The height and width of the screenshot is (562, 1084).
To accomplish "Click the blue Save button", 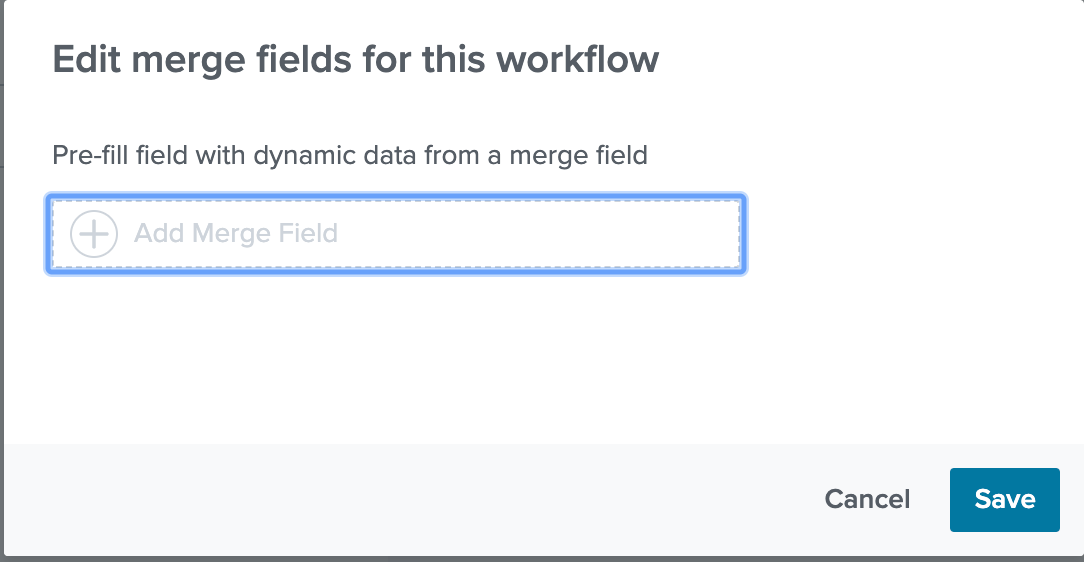I will tap(1004, 499).
